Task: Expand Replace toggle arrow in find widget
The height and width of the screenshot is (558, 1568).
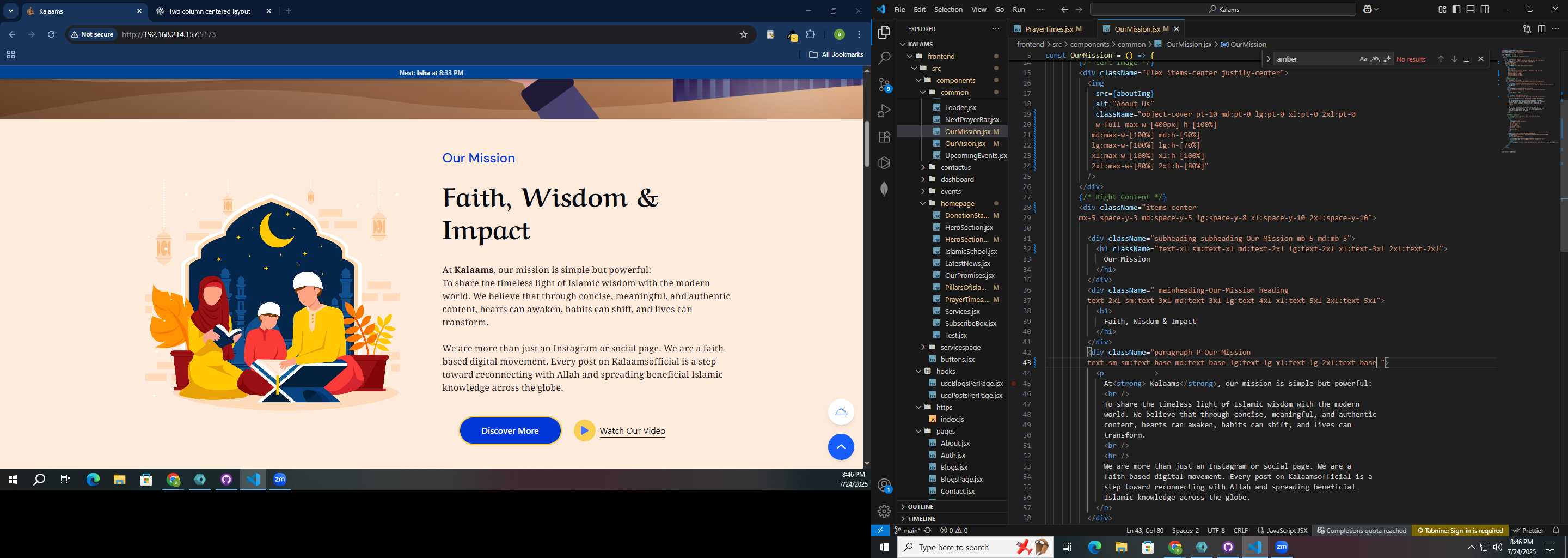Action: [x=1268, y=59]
